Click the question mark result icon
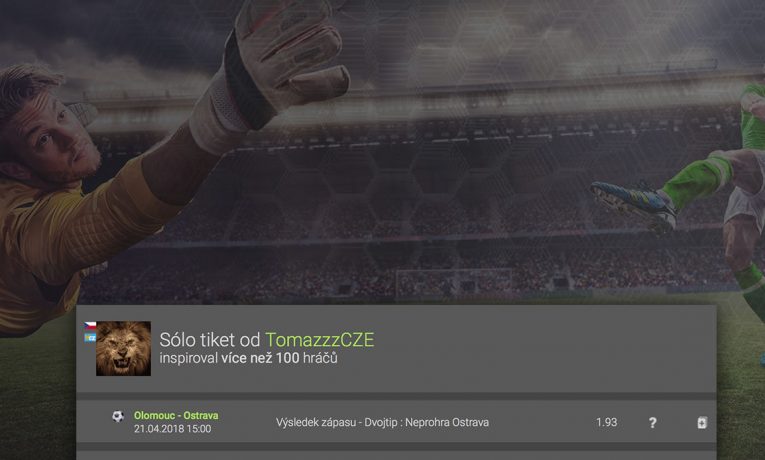765x460 pixels. [652, 422]
